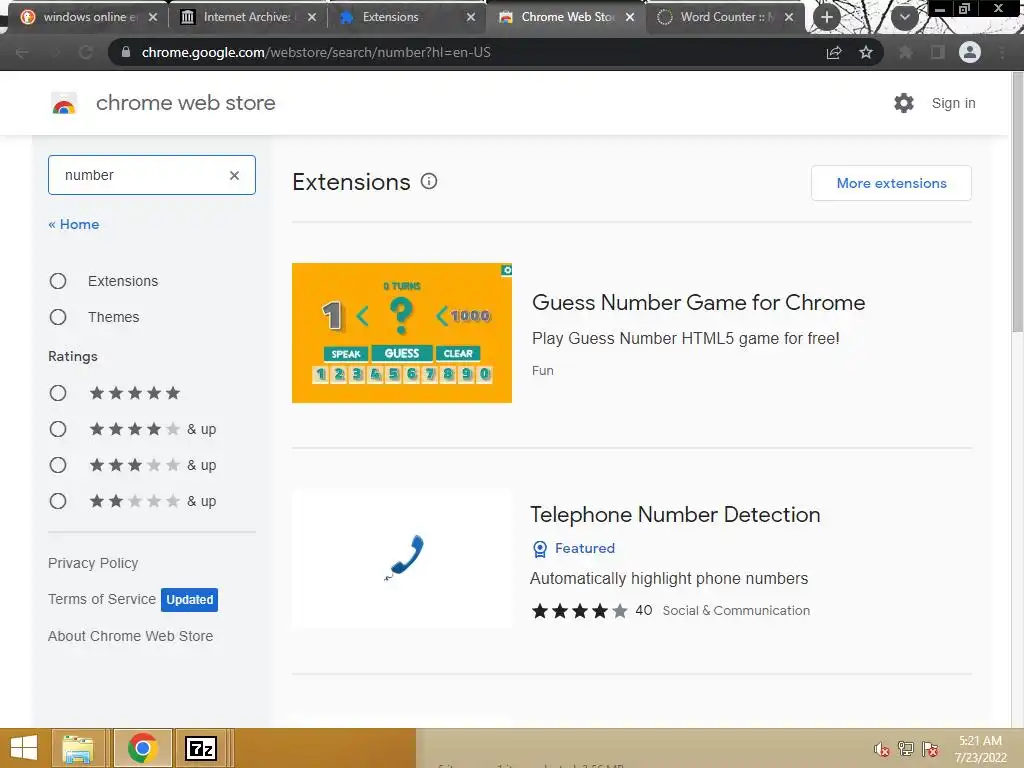Open the Terms of Service link
This screenshot has height=768, width=1024.
(x=102, y=599)
